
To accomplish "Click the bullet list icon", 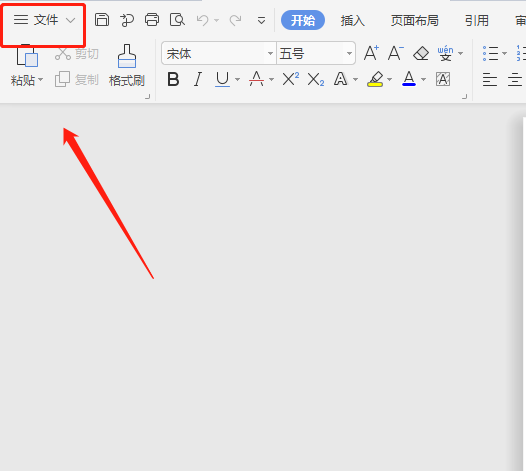I will click(x=490, y=53).
